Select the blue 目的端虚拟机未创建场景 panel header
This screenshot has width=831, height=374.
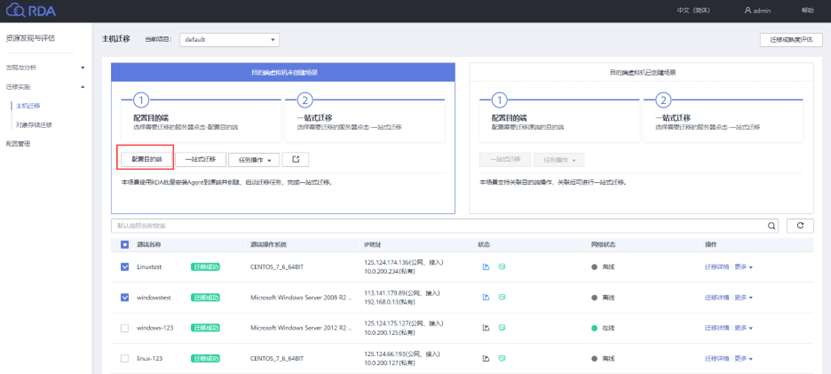pos(283,72)
